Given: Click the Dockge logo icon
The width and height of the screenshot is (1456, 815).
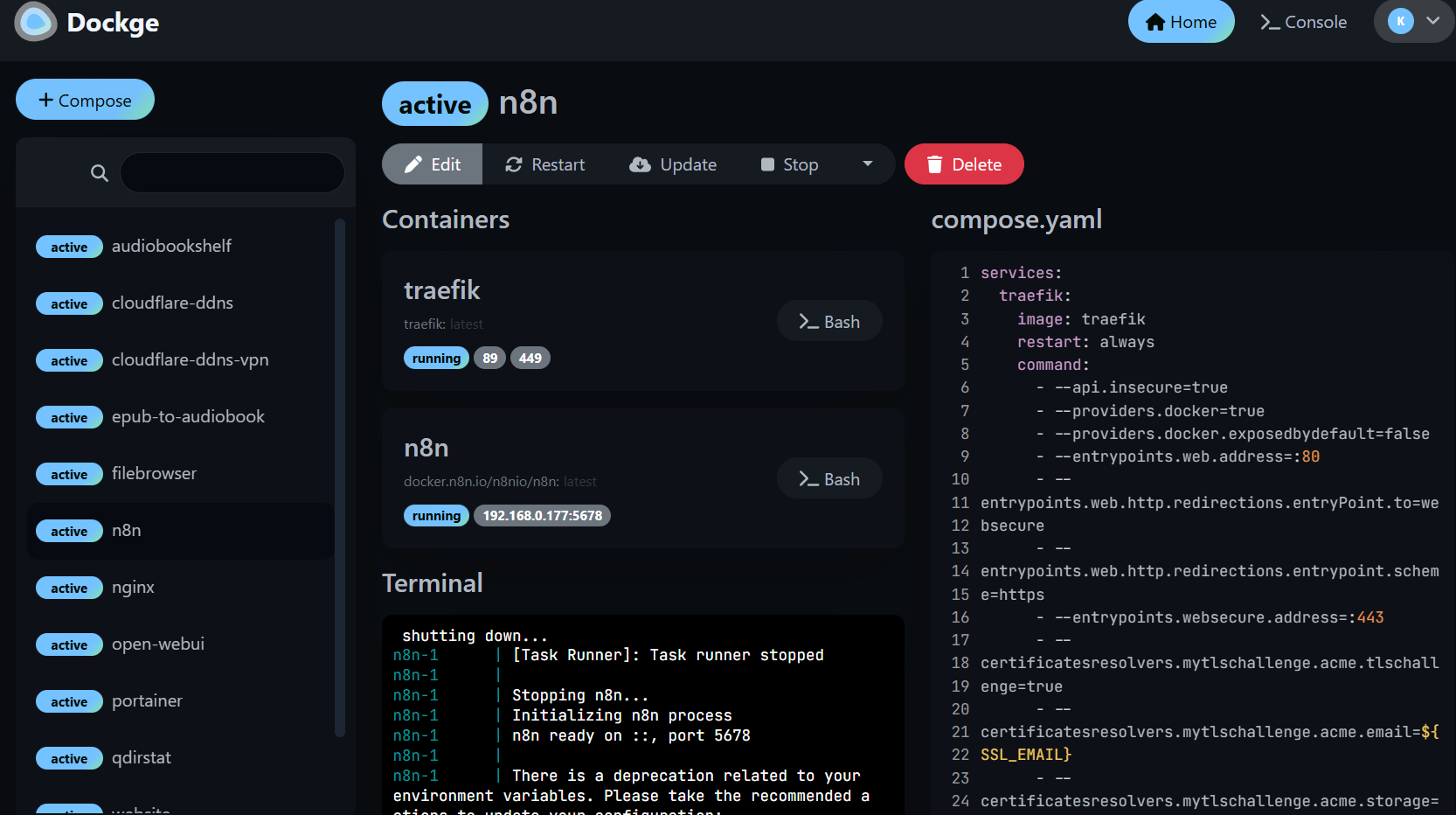Looking at the screenshot, I should pyautogui.click(x=36, y=22).
